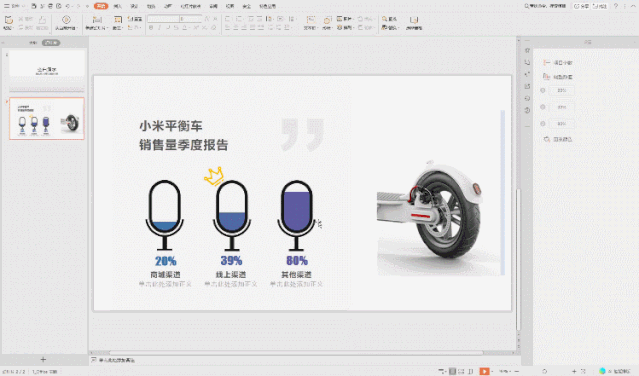The height and width of the screenshot is (376, 639).
Task: Click the '39%' text under middle microphone
Action: tap(231, 260)
